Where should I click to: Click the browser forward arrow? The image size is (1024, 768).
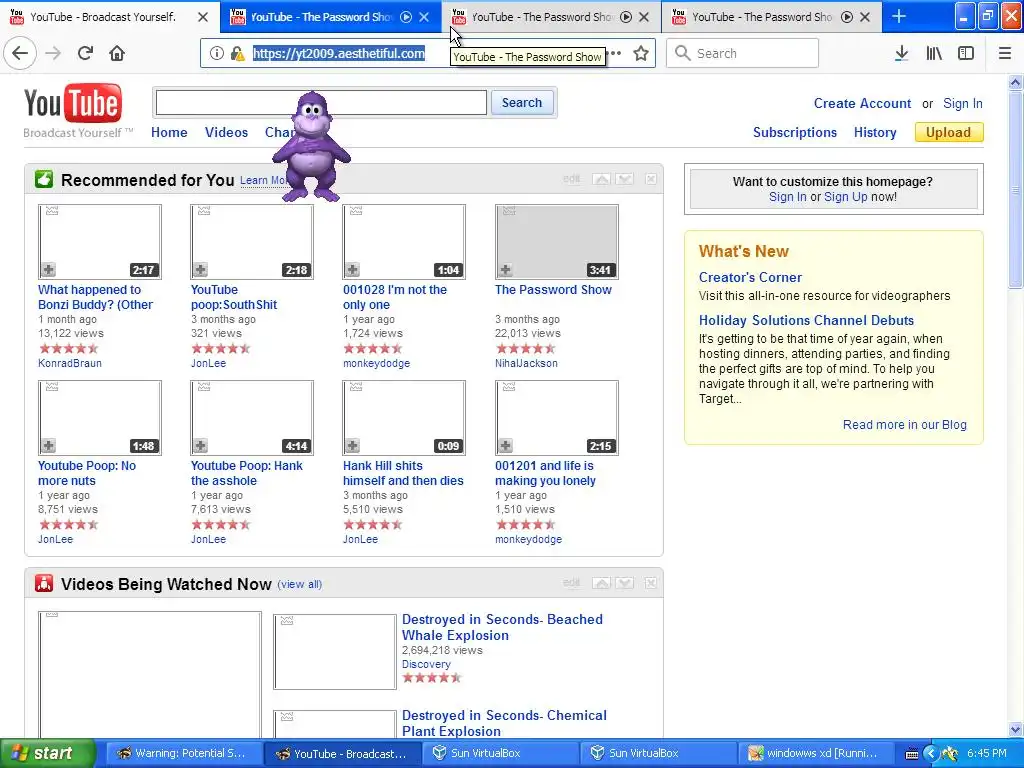(54, 53)
